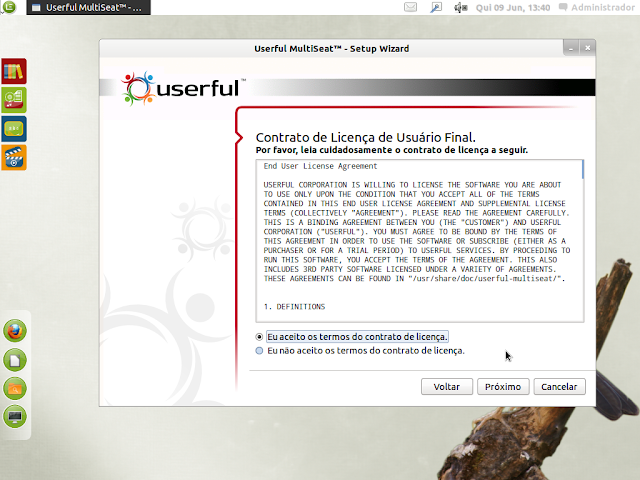Open the document icon in side dock
The image size is (640, 480).
[15, 360]
